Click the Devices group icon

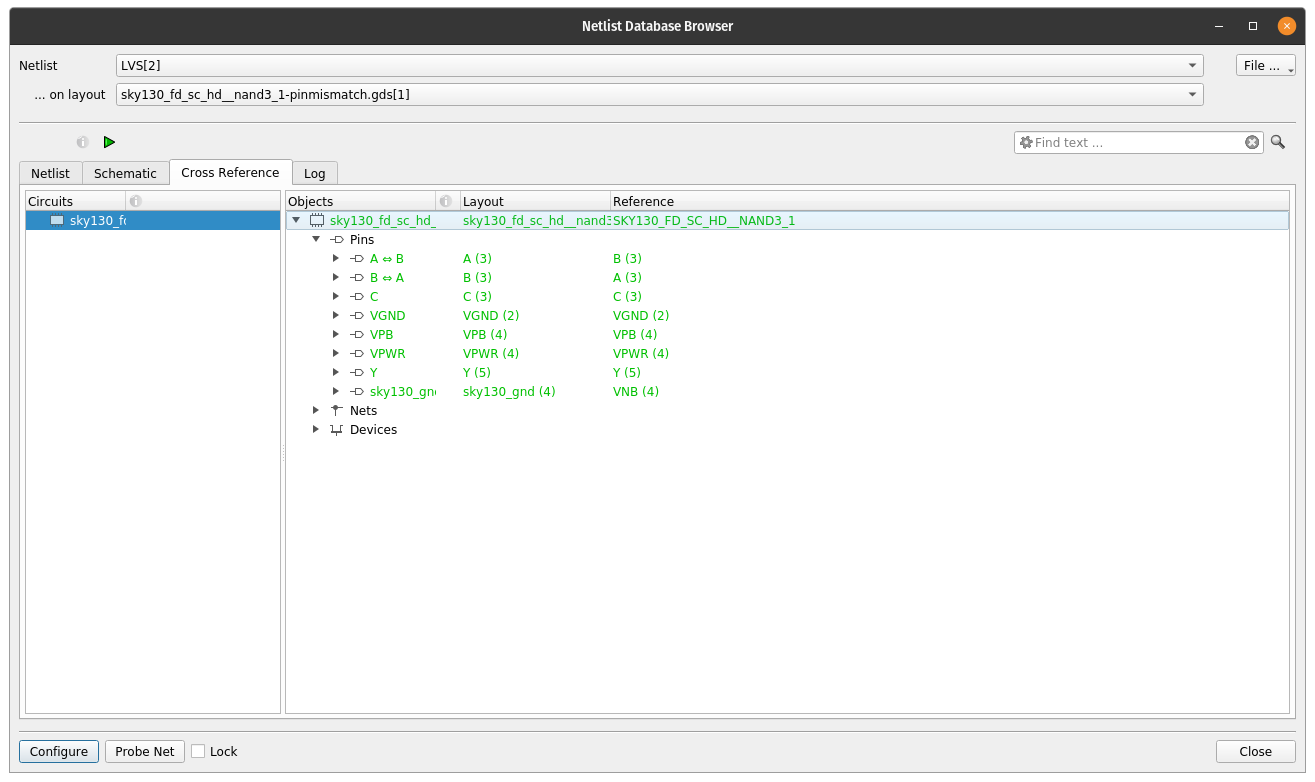pos(337,430)
